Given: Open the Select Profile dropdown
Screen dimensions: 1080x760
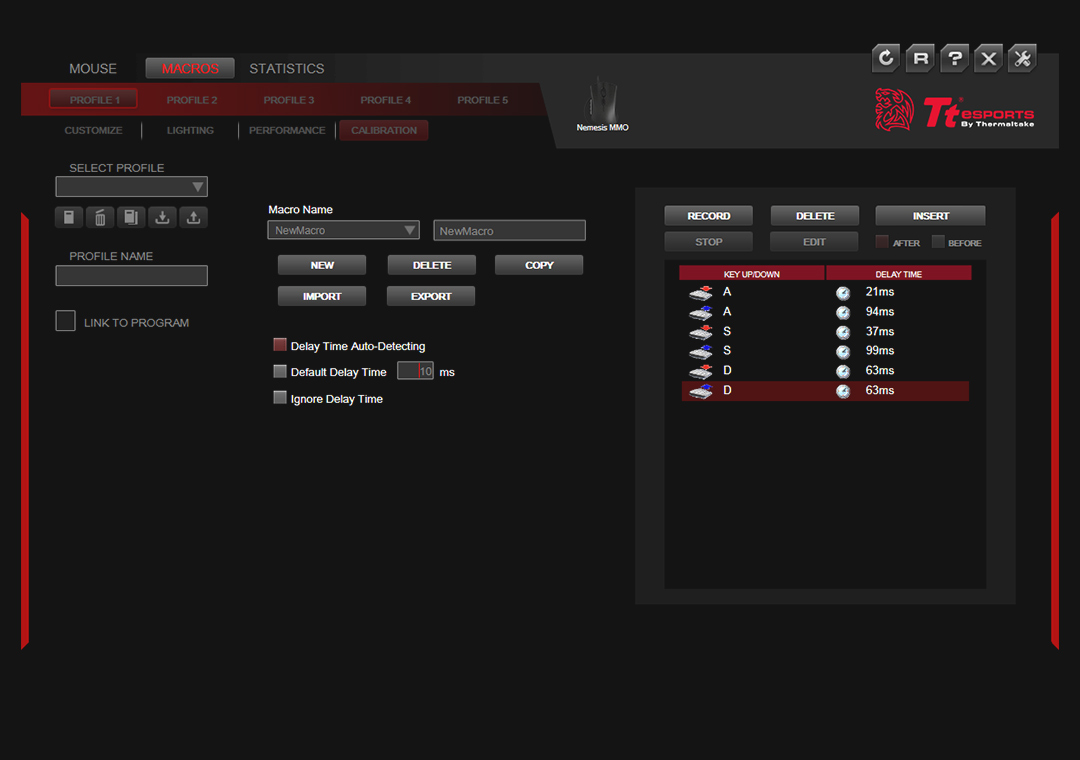Looking at the screenshot, I should pos(132,187).
